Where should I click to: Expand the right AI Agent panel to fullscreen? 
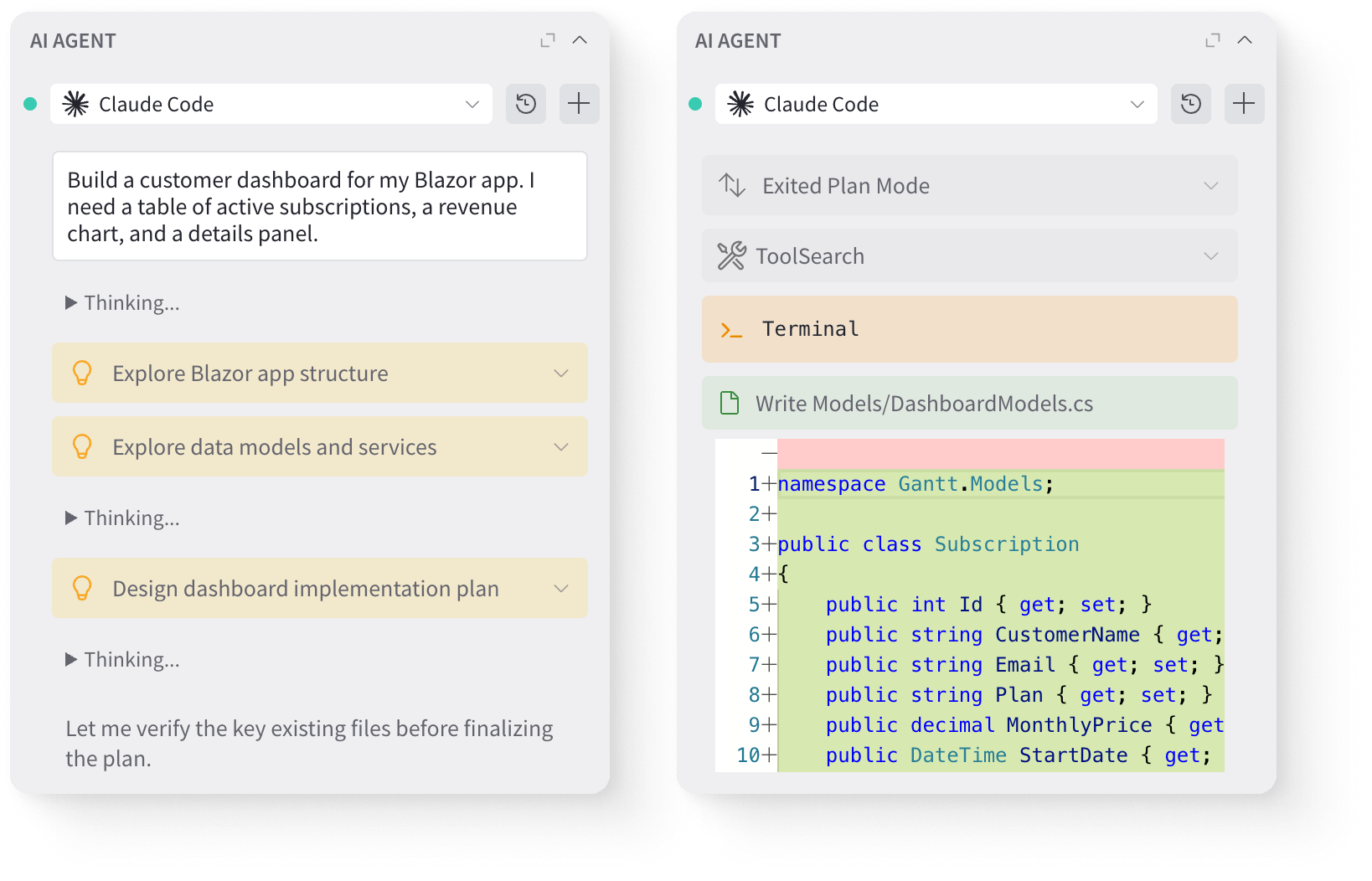pos(1212,39)
